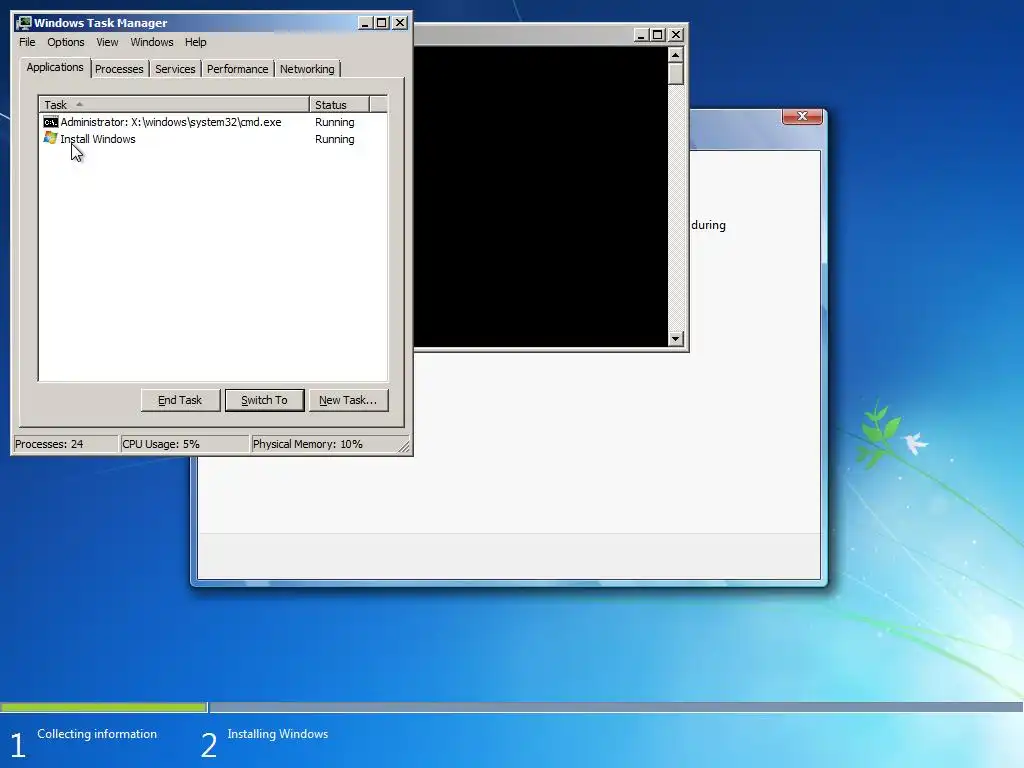Close the command prompt window

[676, 35]
